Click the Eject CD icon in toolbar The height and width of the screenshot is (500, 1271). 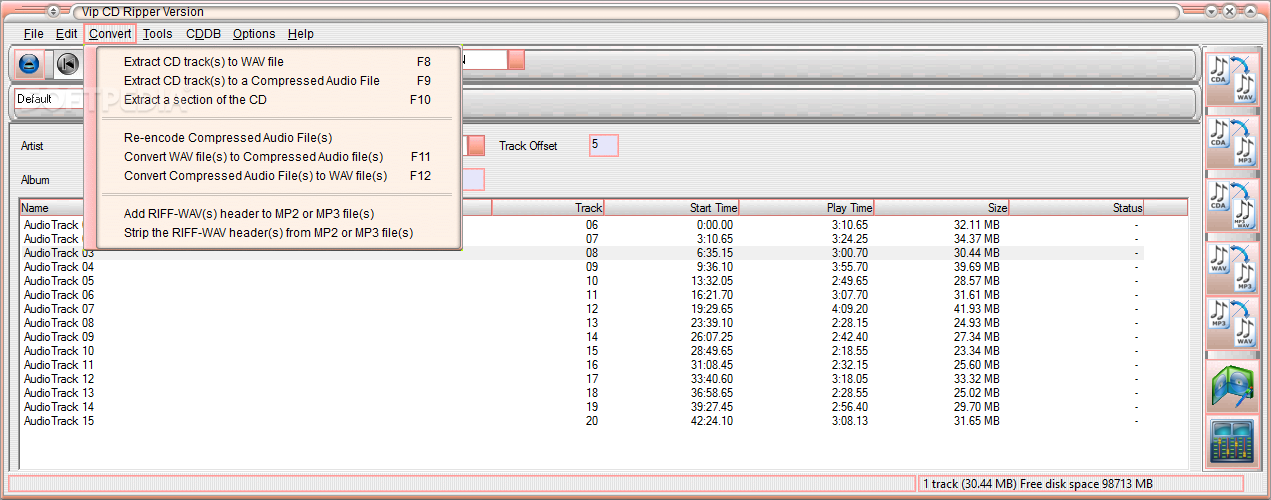pos(30,64)
